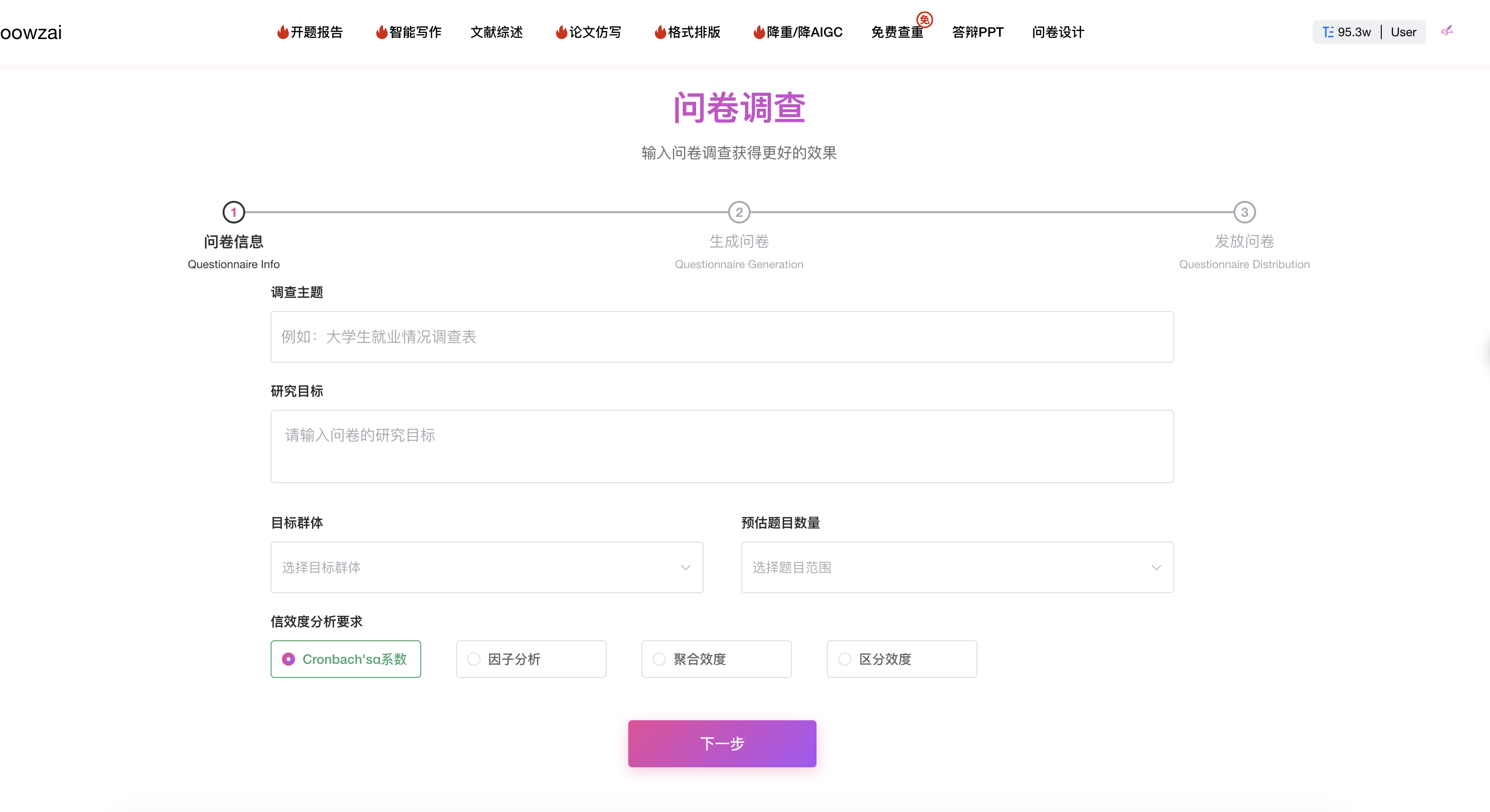Click step 2 生成问卷 on the progress indicator

(x=739, y=211)
